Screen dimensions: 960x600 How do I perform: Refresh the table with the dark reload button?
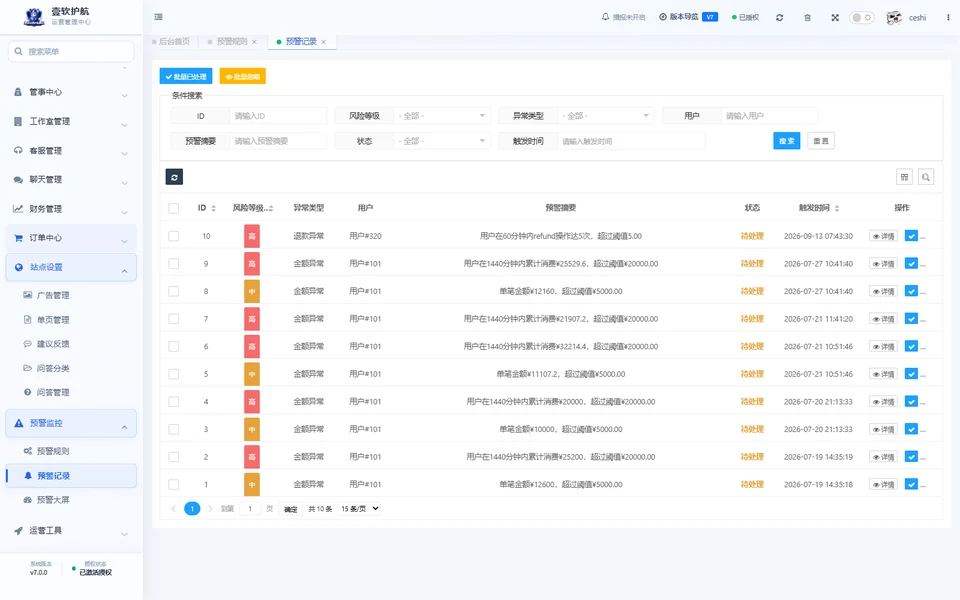coord(174,177)
